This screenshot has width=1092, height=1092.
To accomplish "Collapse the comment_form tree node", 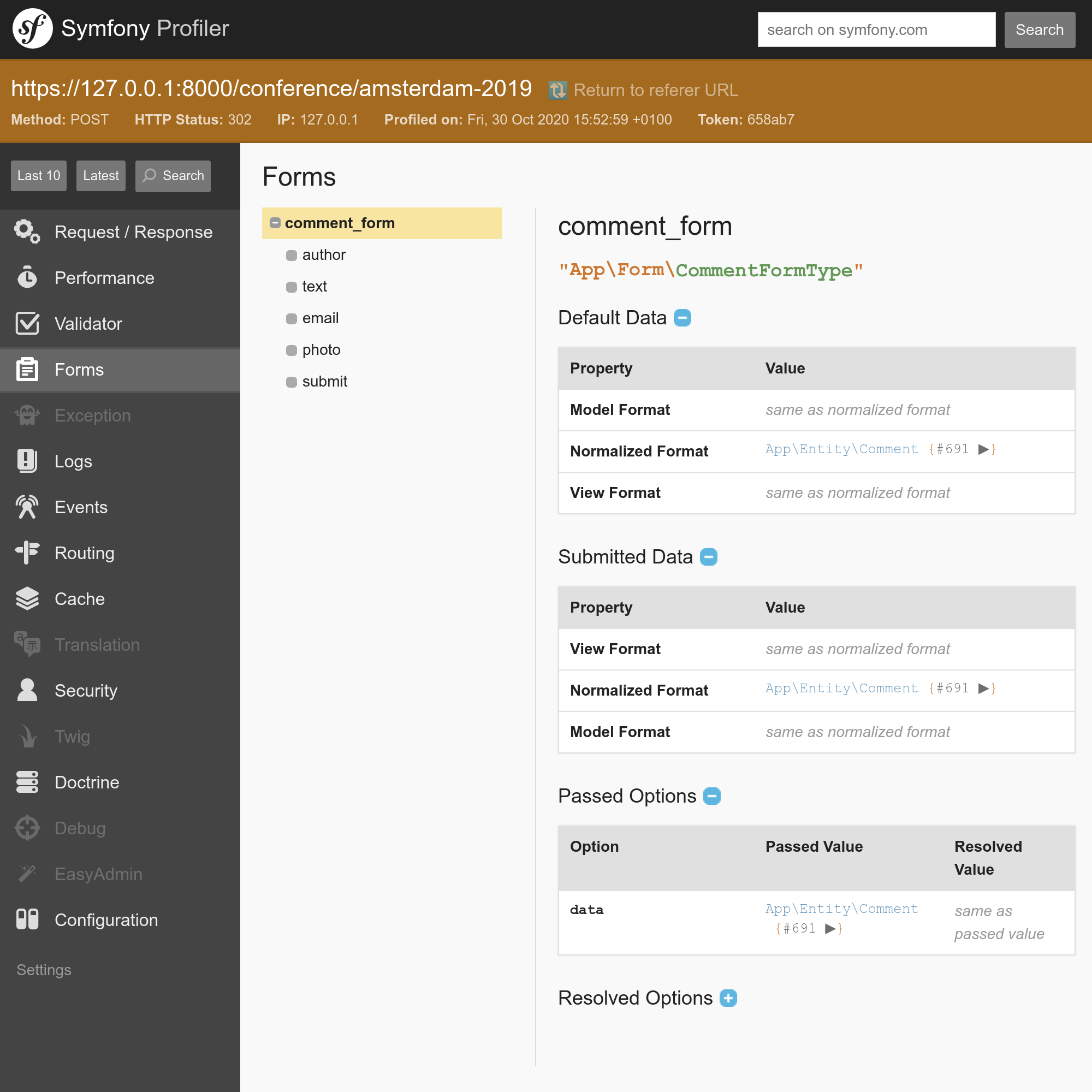I will click(275, 223).
